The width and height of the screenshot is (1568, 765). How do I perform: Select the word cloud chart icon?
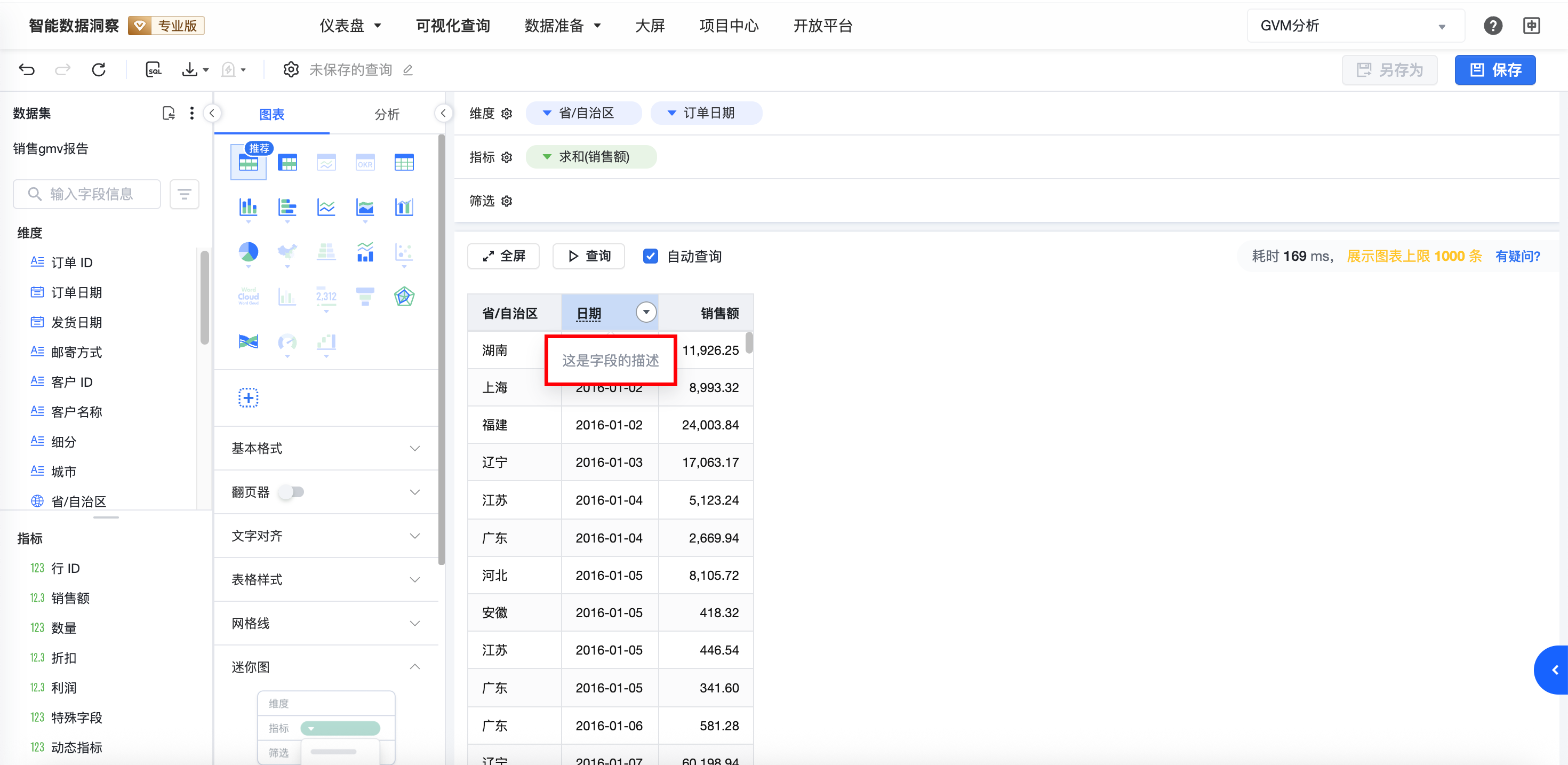pos(249,297)
